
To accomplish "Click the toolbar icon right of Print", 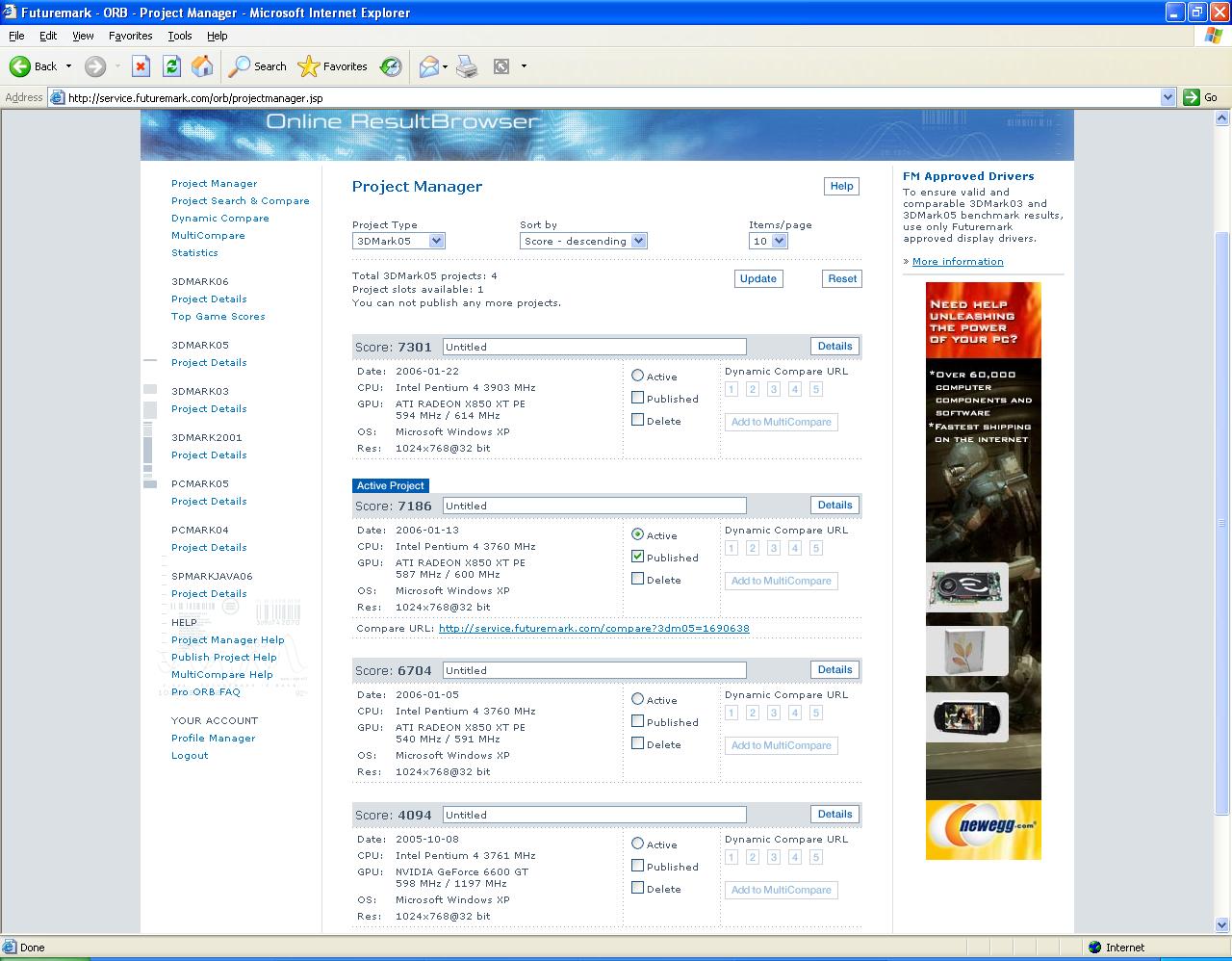I will coord(501,66).
